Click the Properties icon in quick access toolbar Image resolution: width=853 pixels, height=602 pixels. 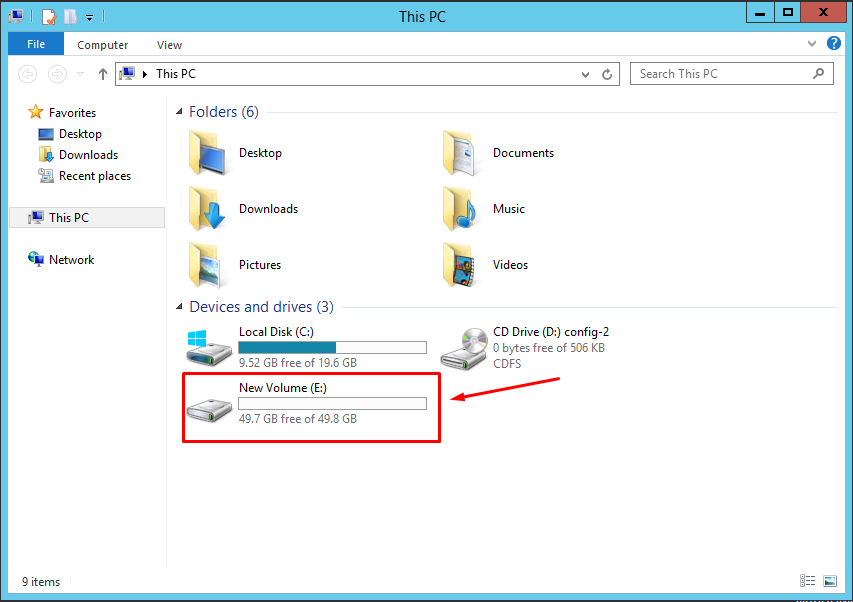click(x=48, y=17)
